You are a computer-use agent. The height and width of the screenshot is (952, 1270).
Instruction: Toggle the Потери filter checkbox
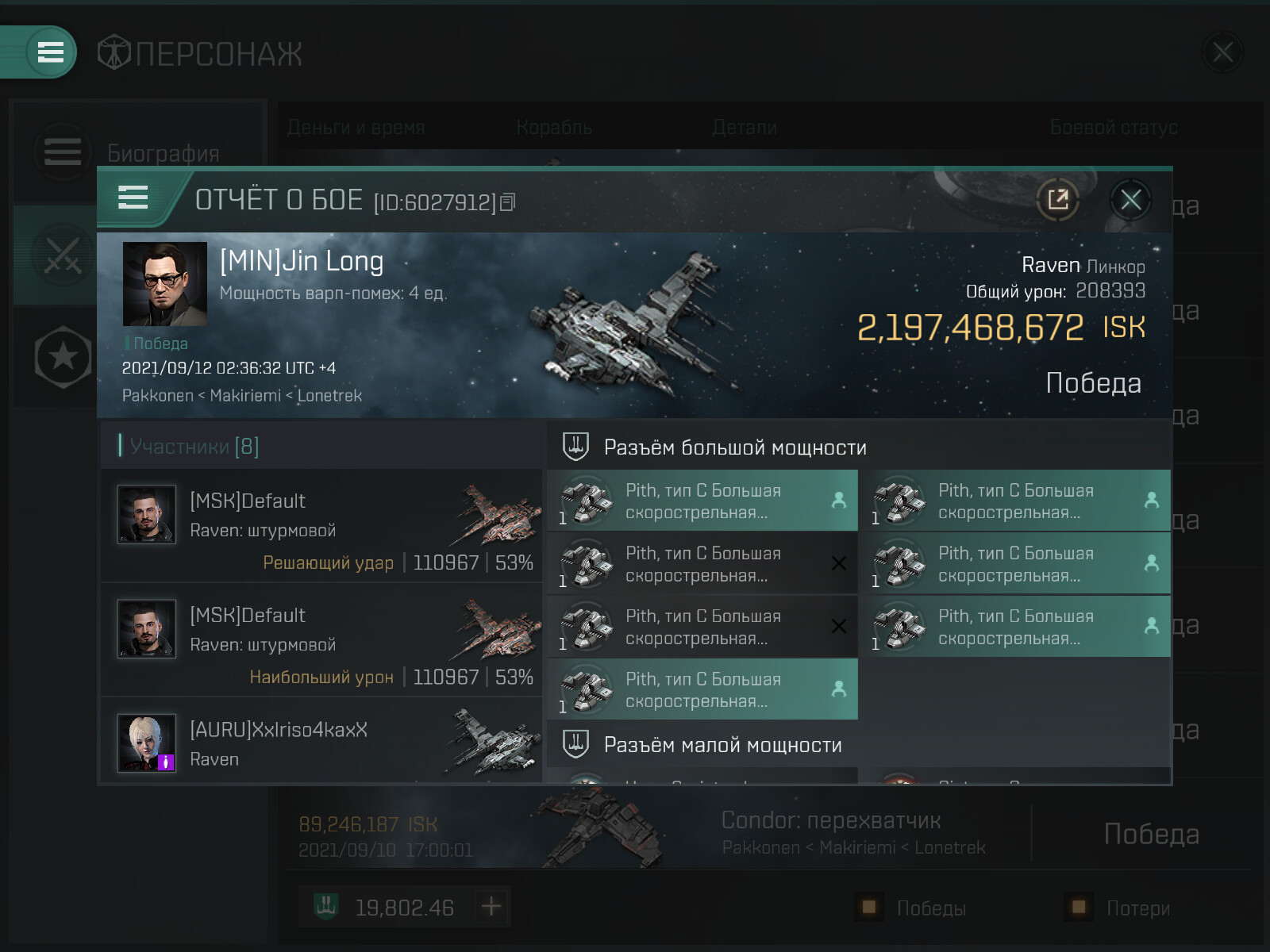pos(1078,907)
